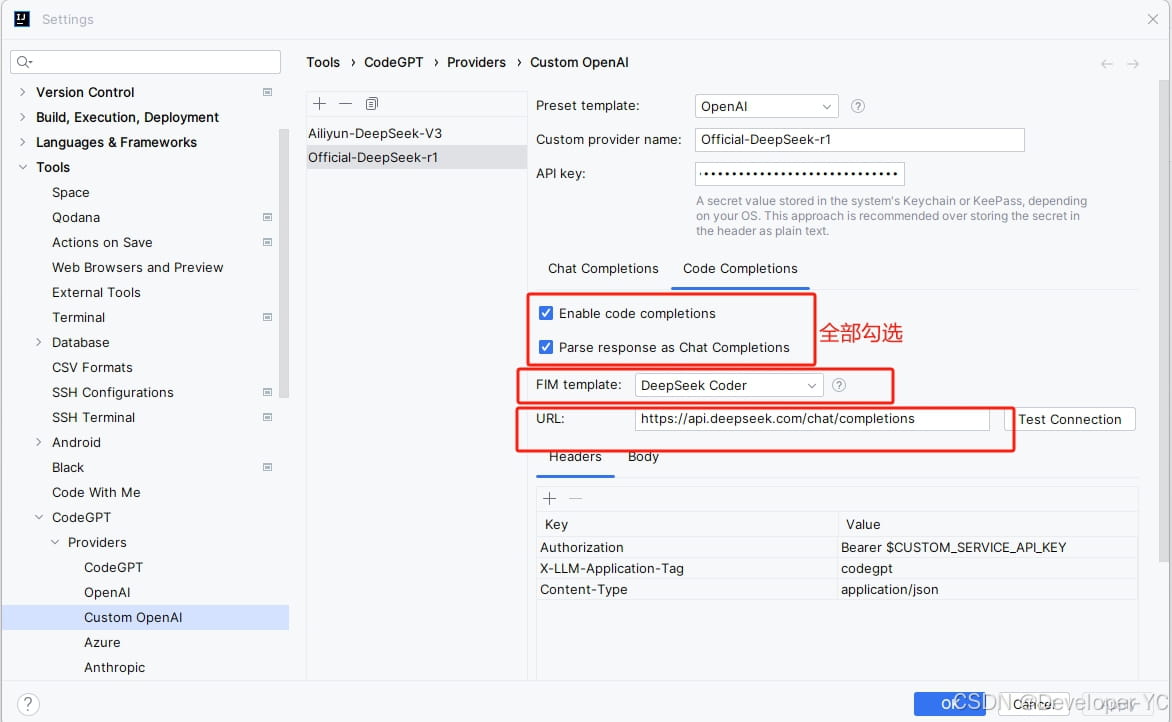This screenshot has height=722, width=1172.
Task: Add a header row with plus icon
Action: coord(549,499)
